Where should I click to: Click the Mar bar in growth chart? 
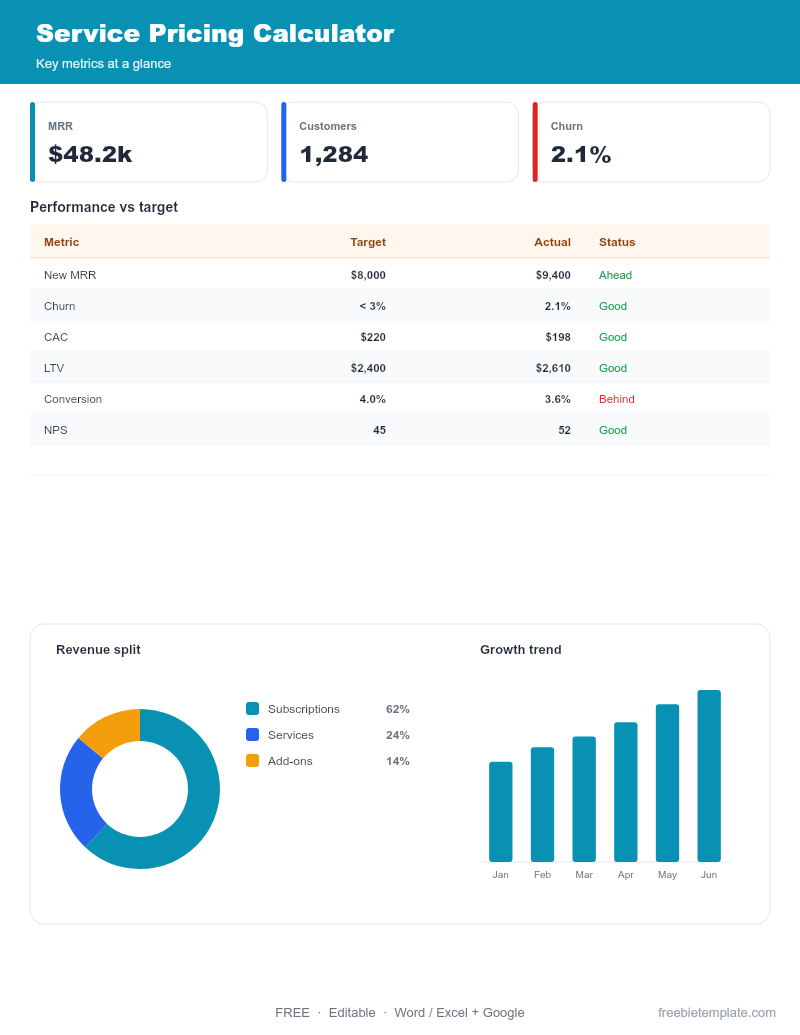click(583, 799)
